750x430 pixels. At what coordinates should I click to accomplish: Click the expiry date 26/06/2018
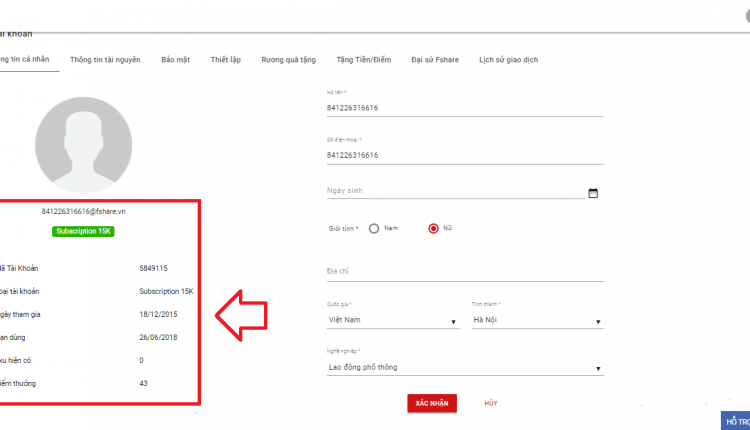(x=158, y=337)
